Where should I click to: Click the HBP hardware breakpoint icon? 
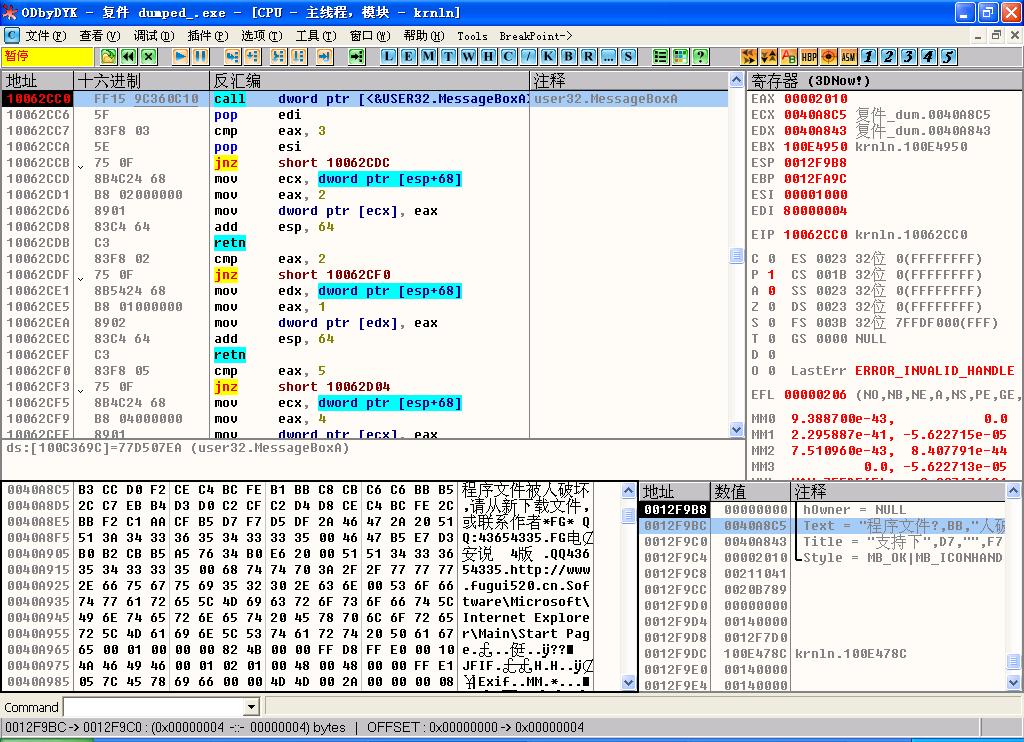809,57
